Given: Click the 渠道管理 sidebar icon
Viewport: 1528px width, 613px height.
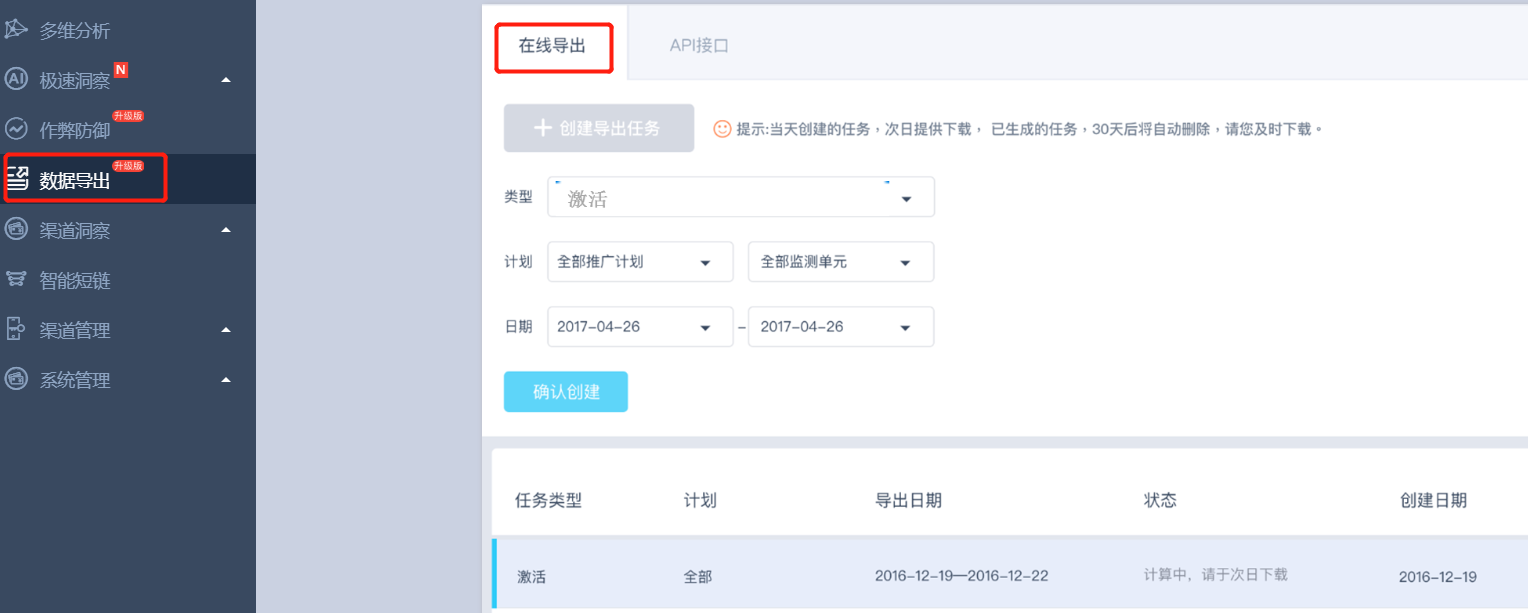Looking at the screenshot, I should pyautogui.click(x=15, y=329).
